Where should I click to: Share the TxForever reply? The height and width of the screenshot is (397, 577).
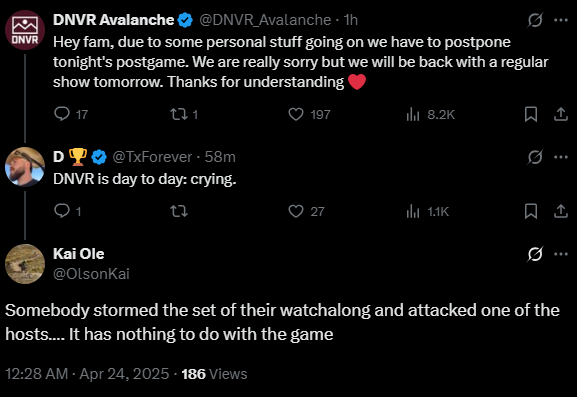(560, 211)
